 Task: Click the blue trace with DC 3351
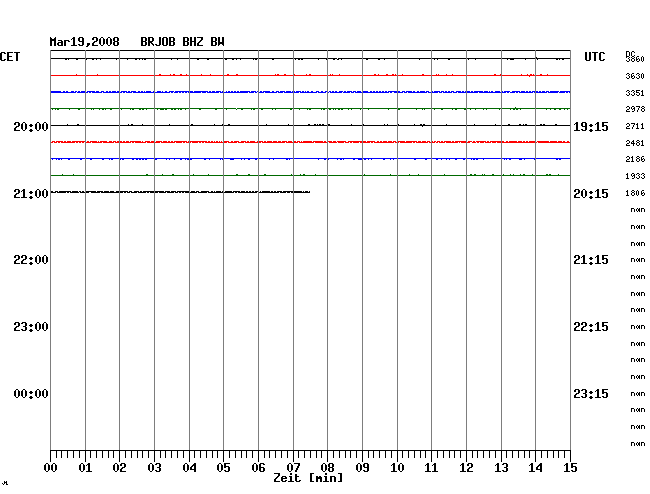(x=310, y=92)
